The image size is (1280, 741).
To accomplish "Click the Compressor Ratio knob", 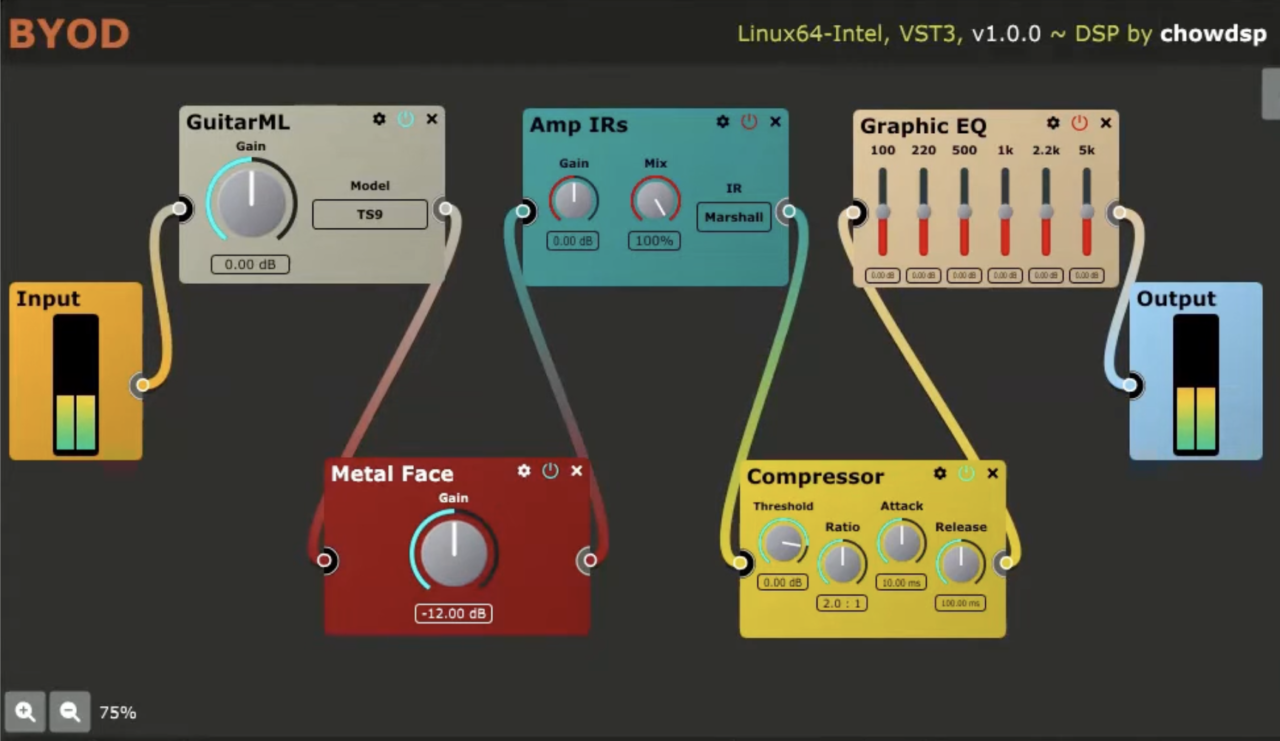I will (842, 564).
